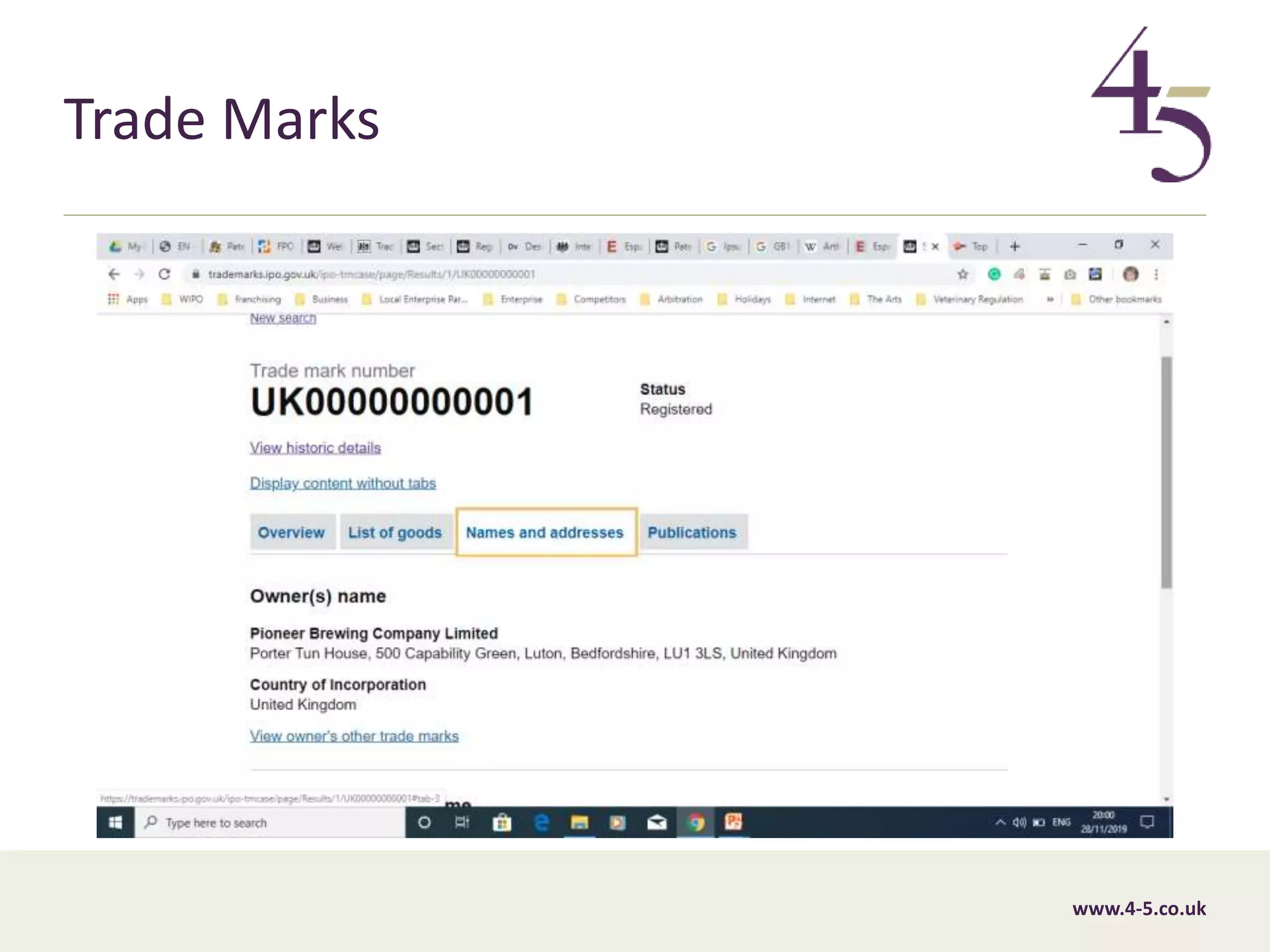Viewport: 1270px width, 952px height.
Task: Open the Apps shortcut in bookmarks bar
Action: click(128, 299)
